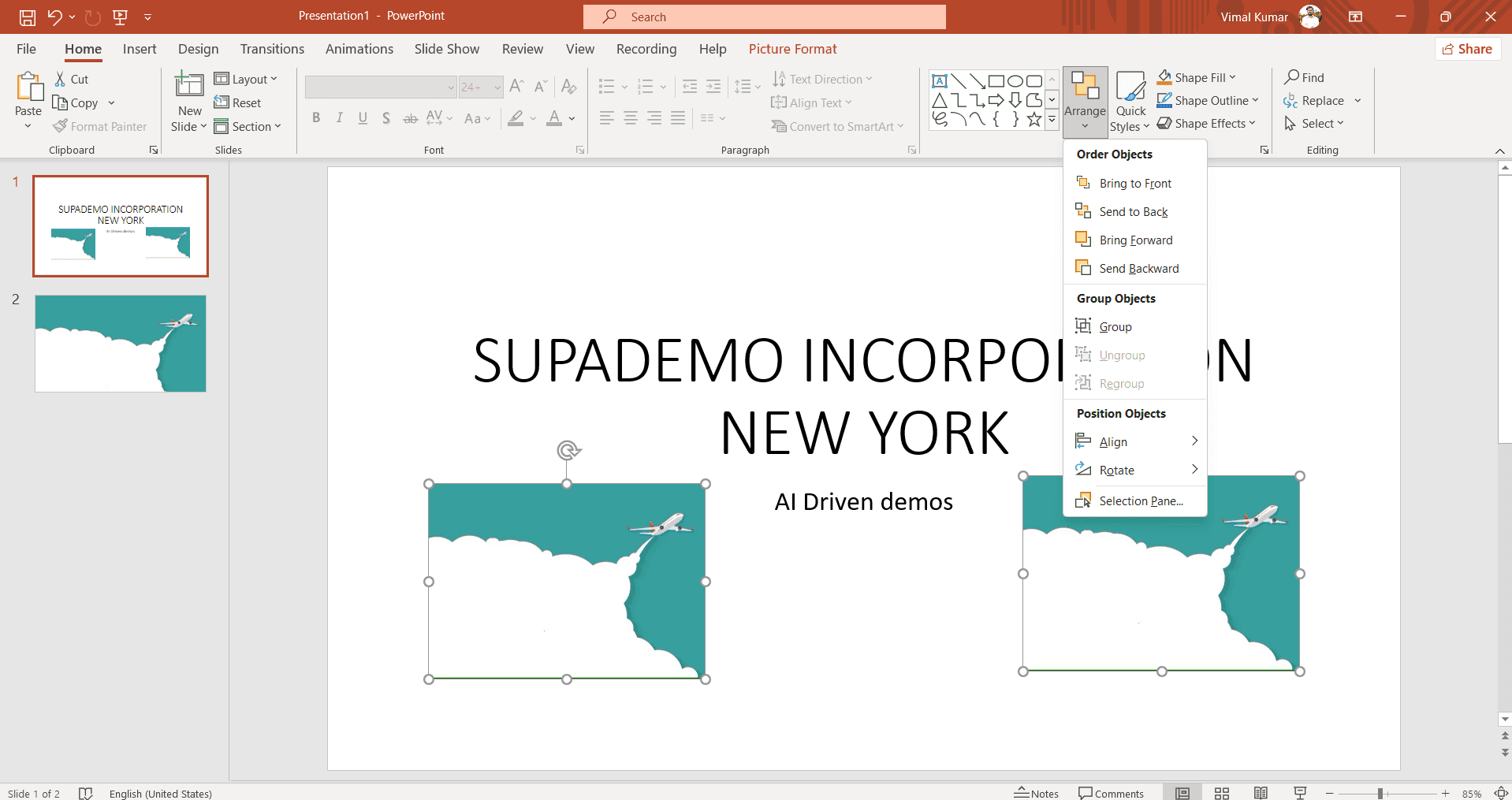Screen dimensions: 1512x800
Task: Select slide 2 thumbnail
Action: tap(121, 344)
